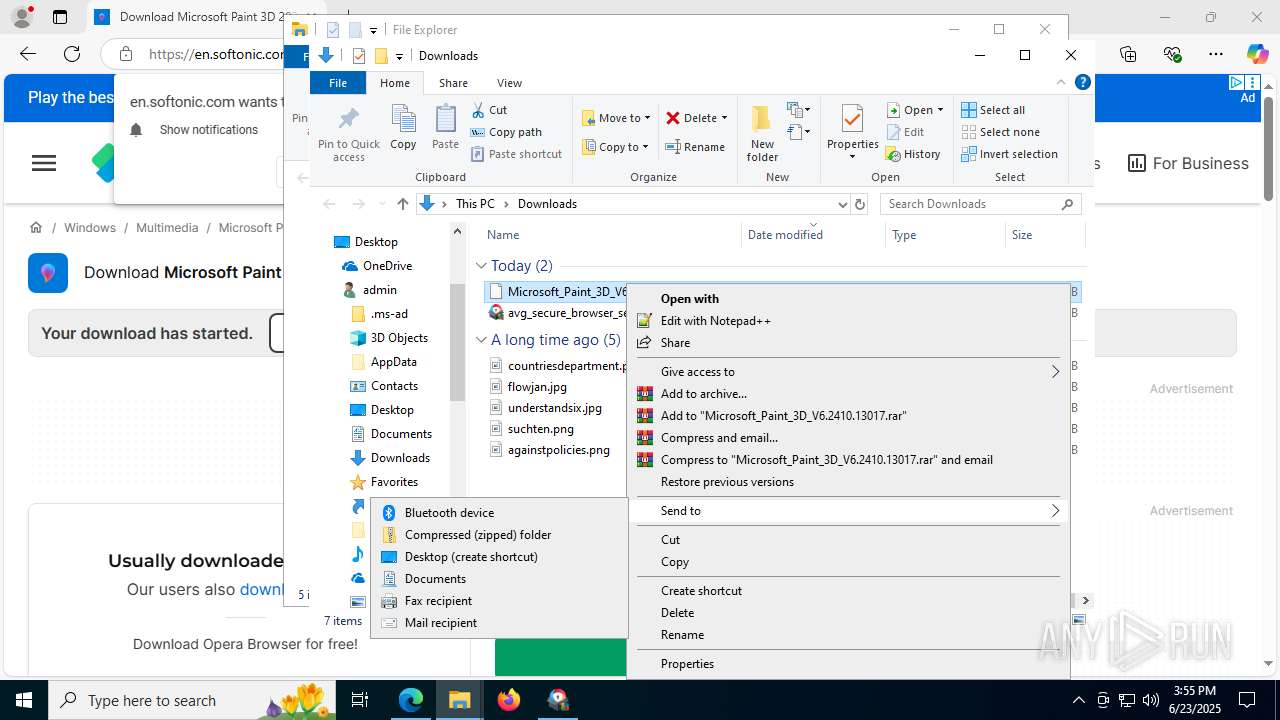Click the Paste ribbon icon

[445, 127]
